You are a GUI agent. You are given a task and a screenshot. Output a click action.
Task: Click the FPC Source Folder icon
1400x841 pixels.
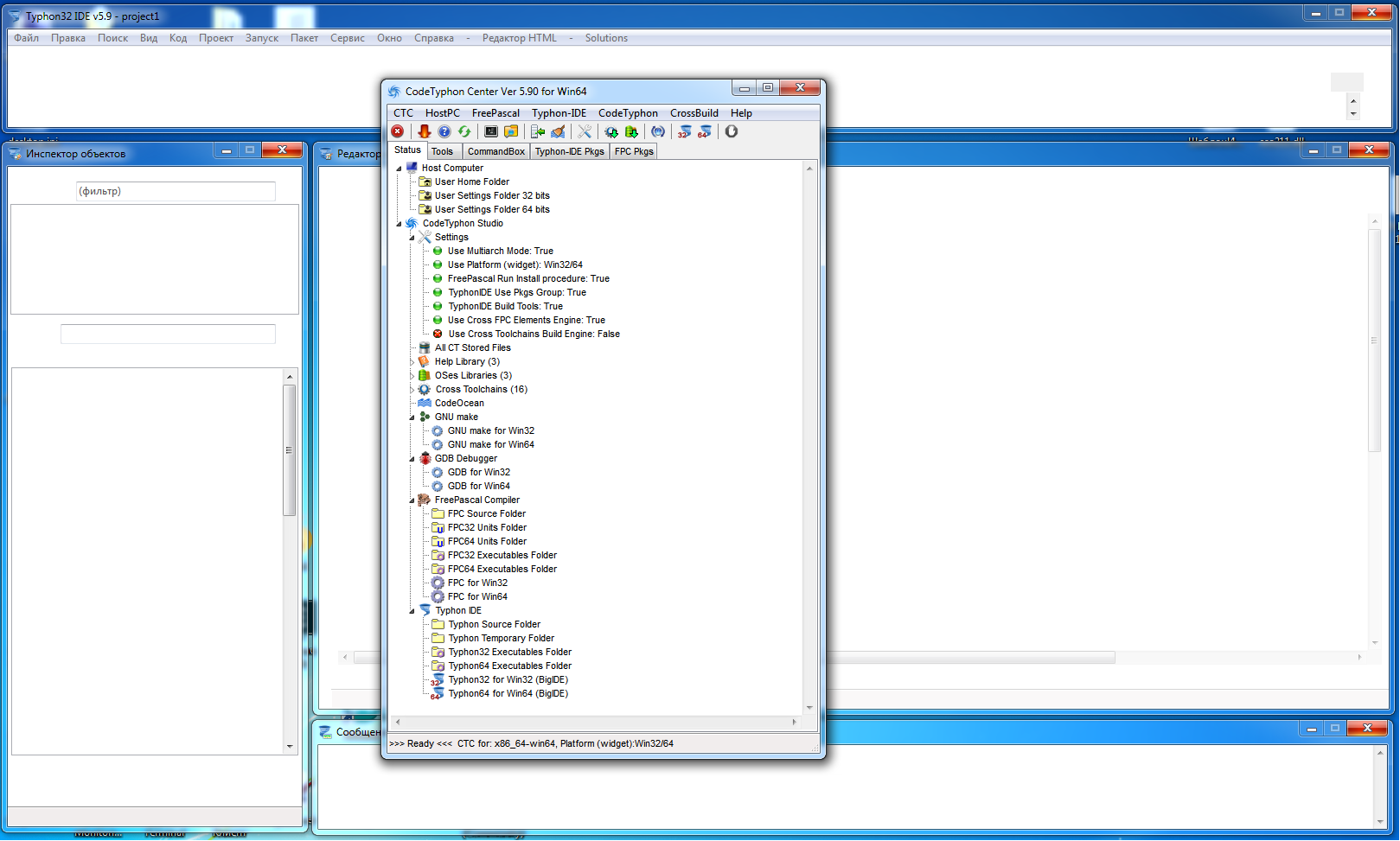[438, 513]
